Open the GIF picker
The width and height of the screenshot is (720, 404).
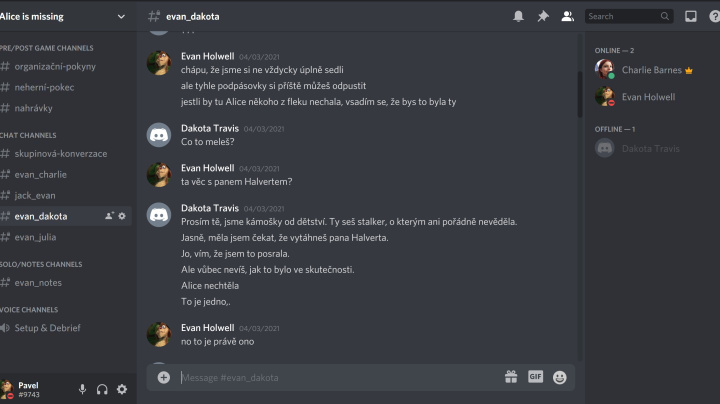pyautogui.click(x=535, y=376)
